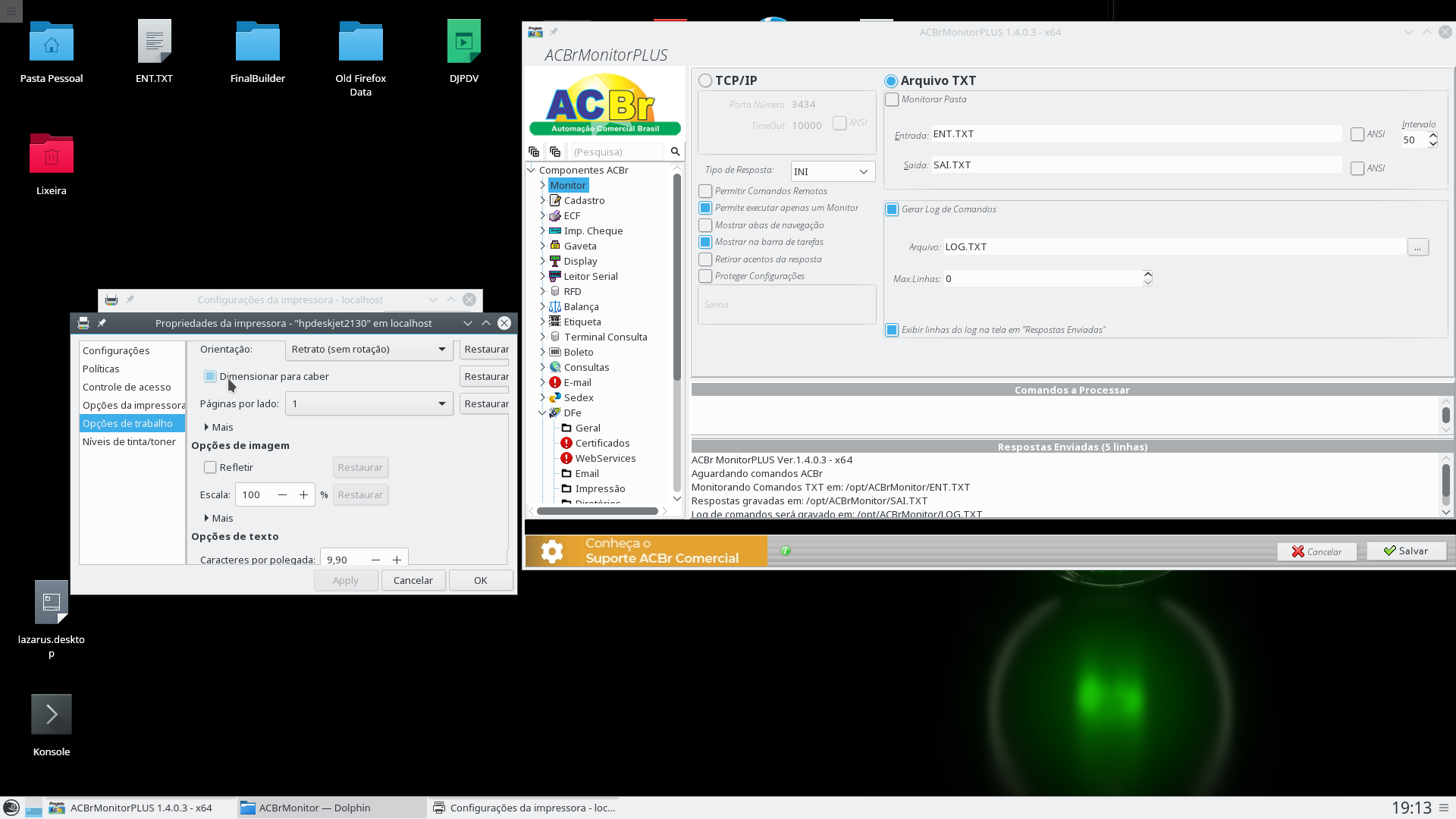The width and height of the screenshot is (1456, 819).
Task: Toggle Gerar Log de Comandos checkbox
Action: [x=893, y=209]
